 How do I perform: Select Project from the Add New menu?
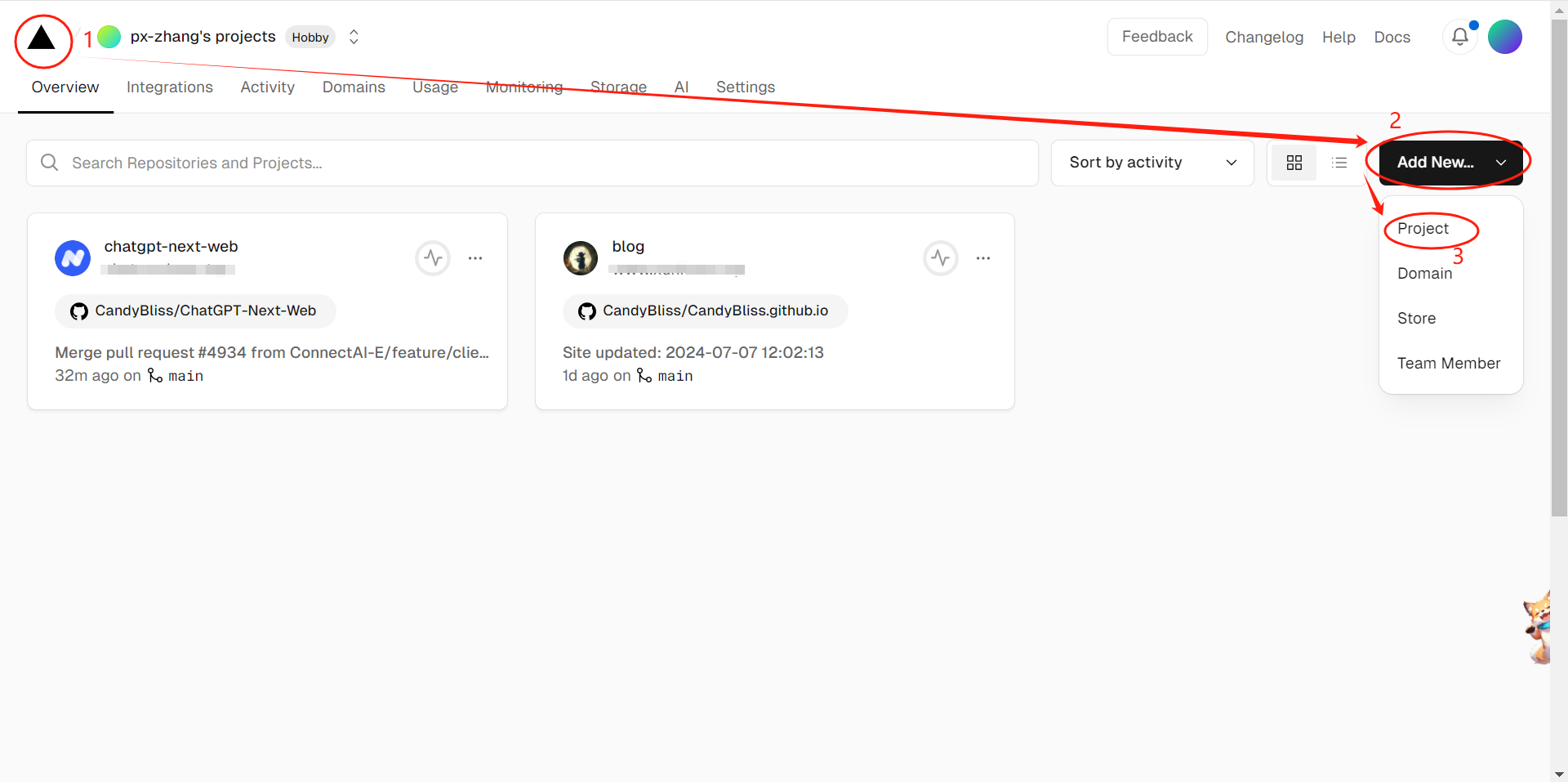[x=1423, y=229]
